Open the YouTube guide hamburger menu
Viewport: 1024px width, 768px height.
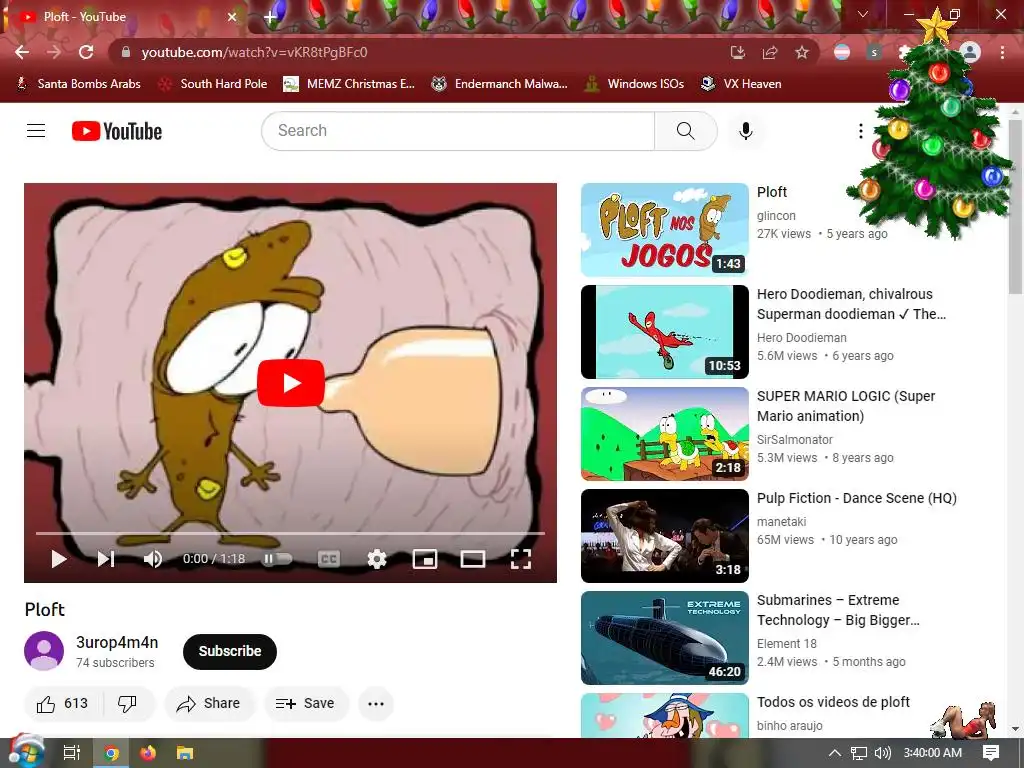click(x=36, y=131)
